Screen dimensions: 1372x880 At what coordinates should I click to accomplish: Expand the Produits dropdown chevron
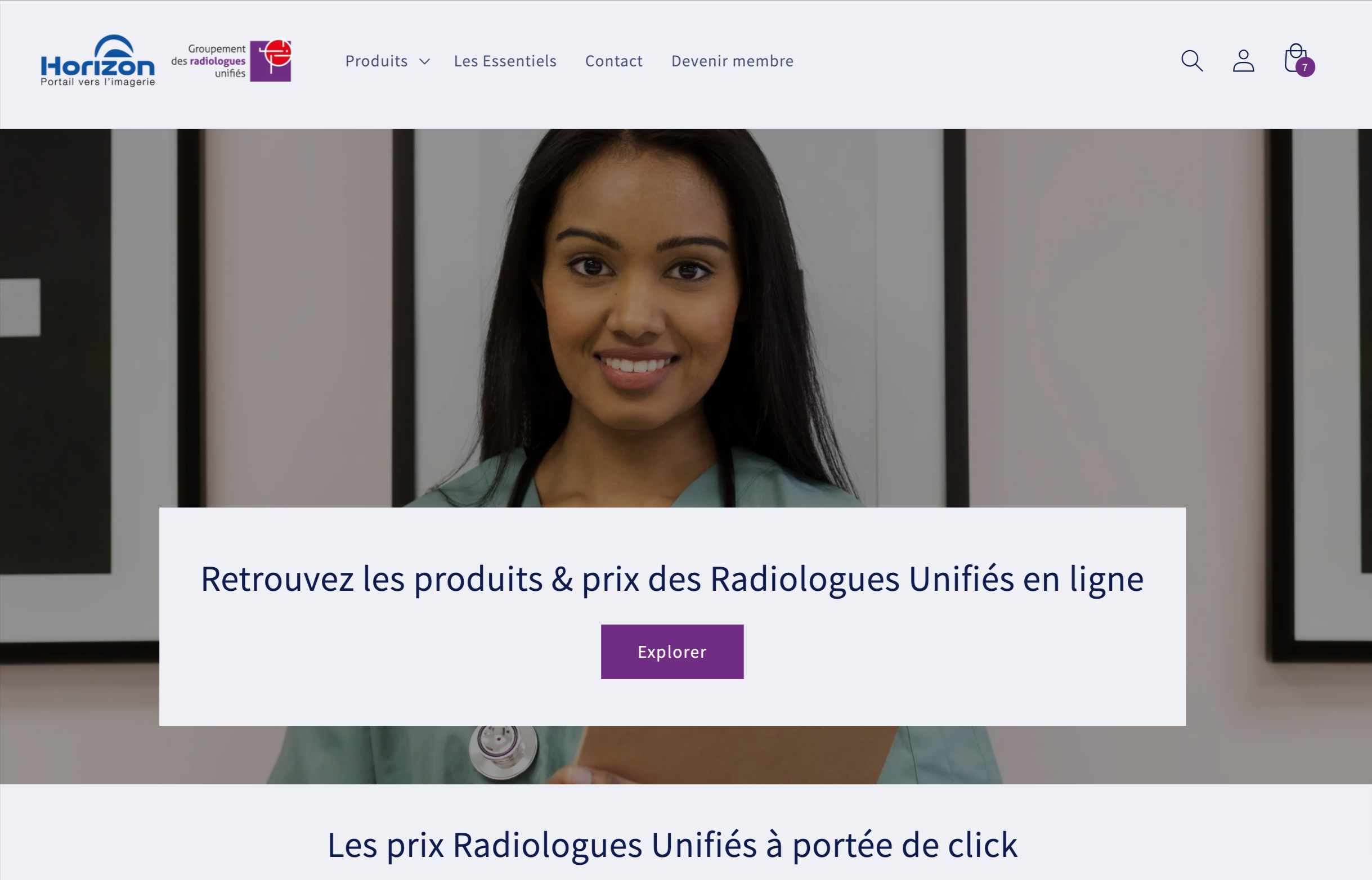(424, 61)
